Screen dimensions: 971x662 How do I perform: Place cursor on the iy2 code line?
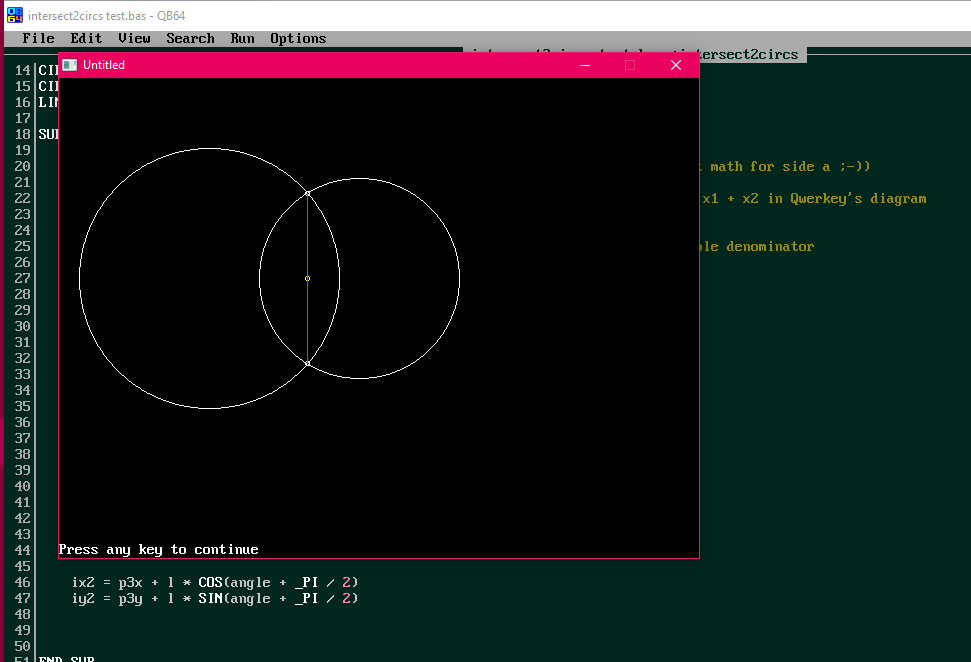pyautogui.click(x=214, y=598)
